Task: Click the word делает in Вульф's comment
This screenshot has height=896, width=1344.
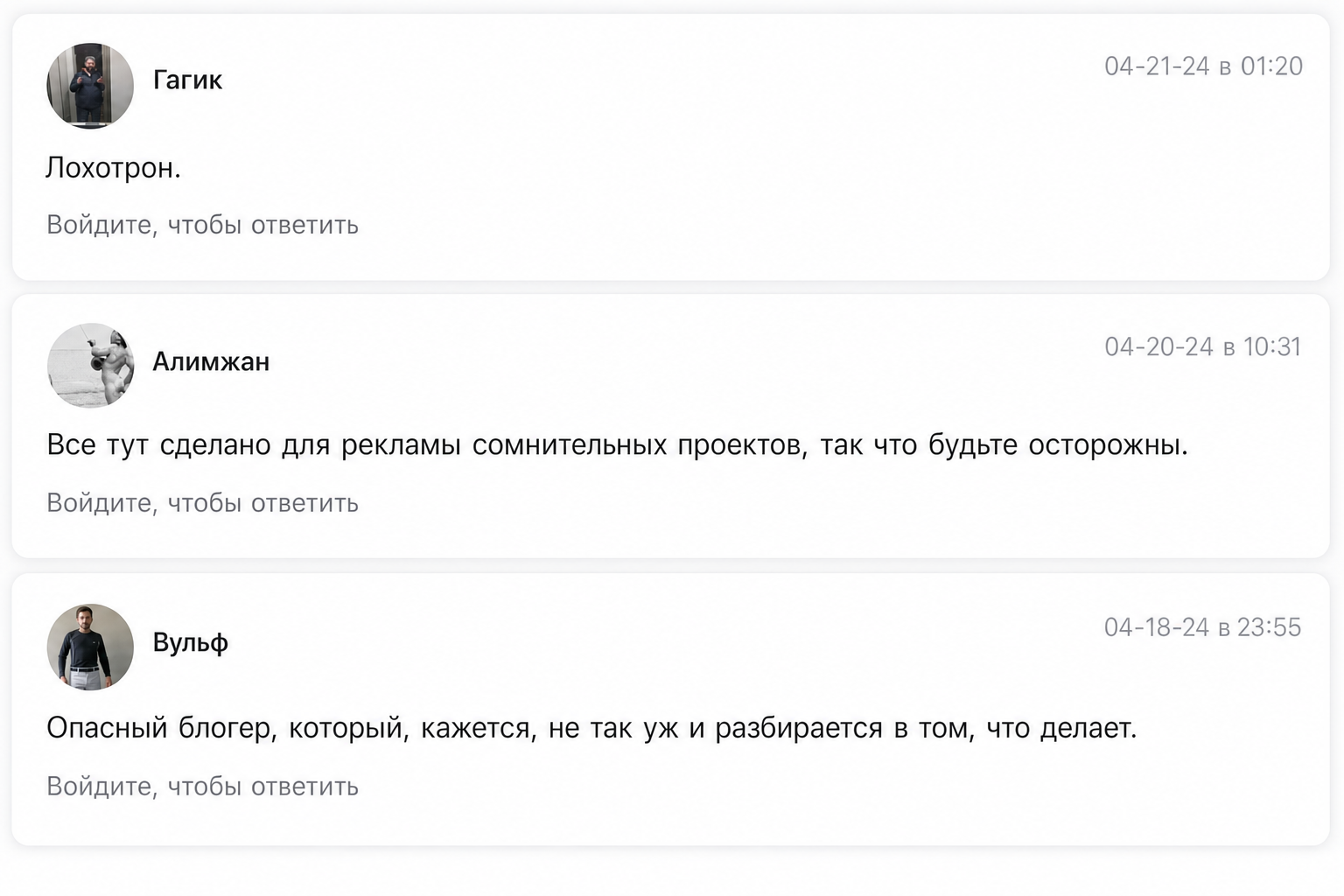Action: [1088, 728]
